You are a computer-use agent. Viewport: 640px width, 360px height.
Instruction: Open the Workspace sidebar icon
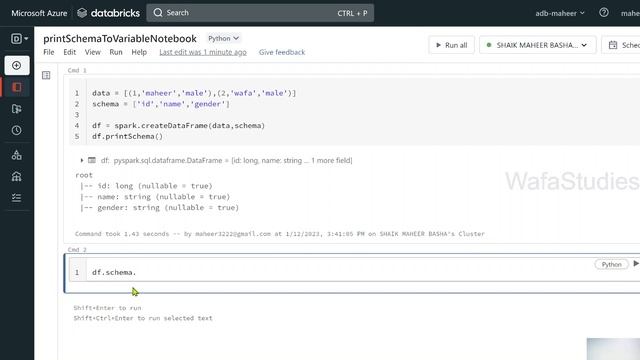click(17, 87)
